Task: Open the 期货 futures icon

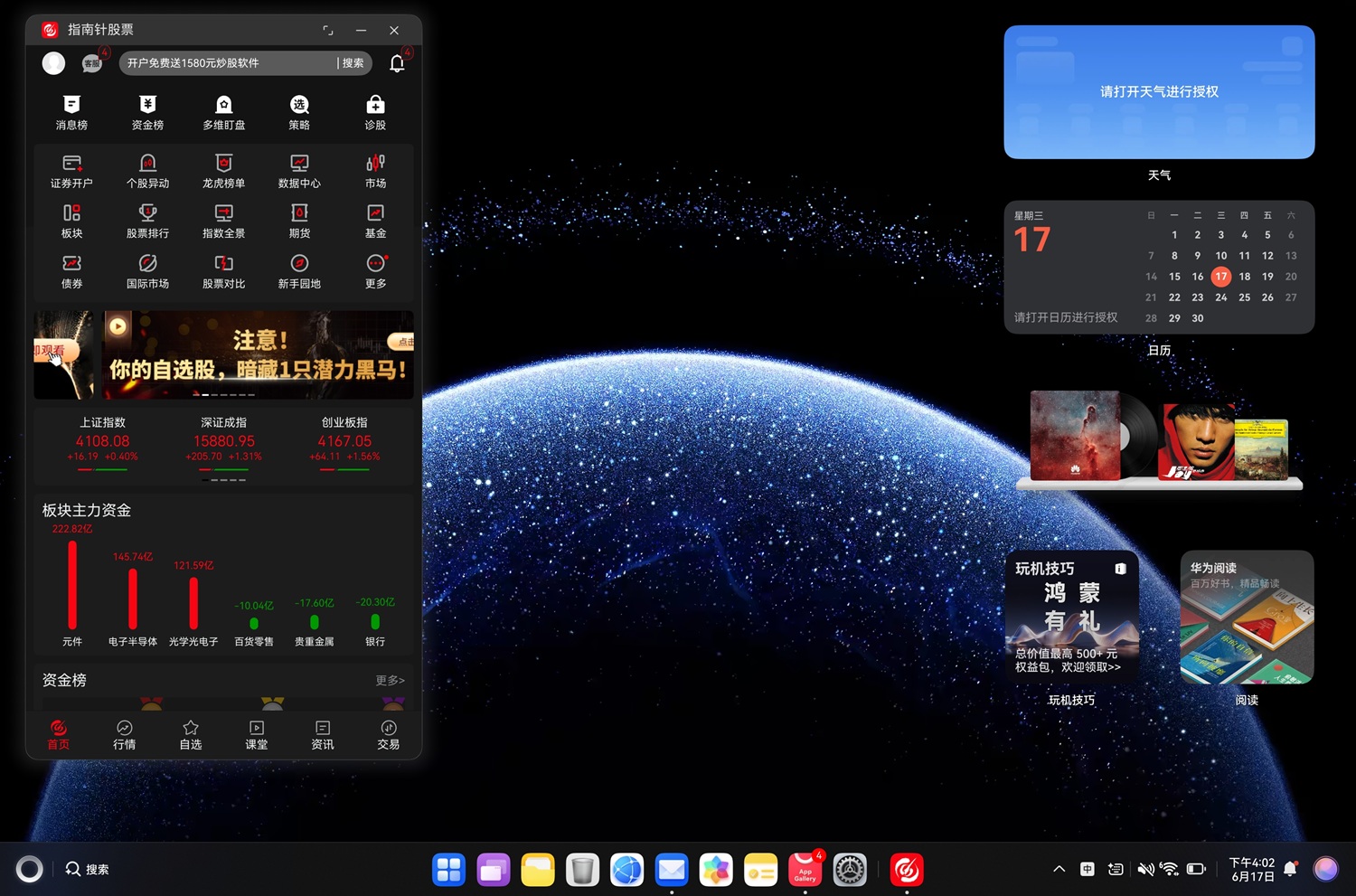Action: pos(299,222)
